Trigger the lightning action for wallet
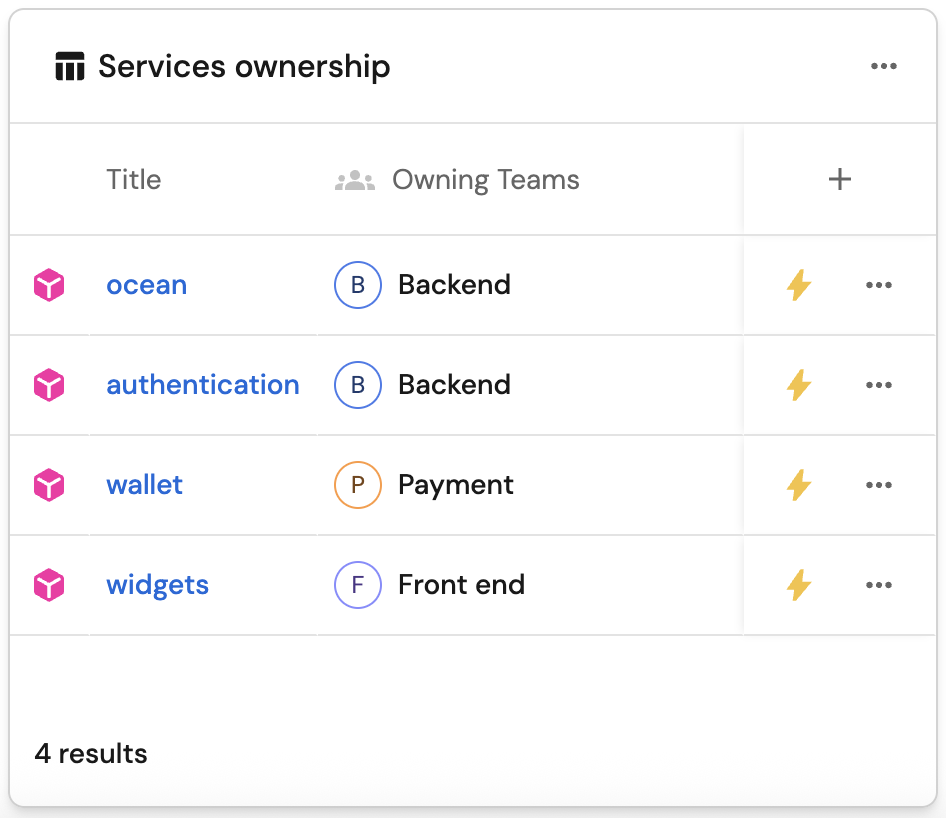Screen dimensions: 946x818 pyautogui.click(x=798, y=485)
